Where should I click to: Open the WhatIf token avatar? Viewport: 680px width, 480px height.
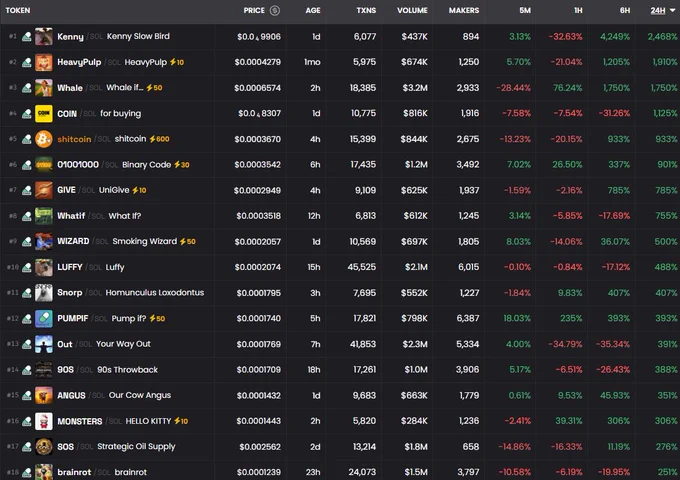[x=44, y=216]
